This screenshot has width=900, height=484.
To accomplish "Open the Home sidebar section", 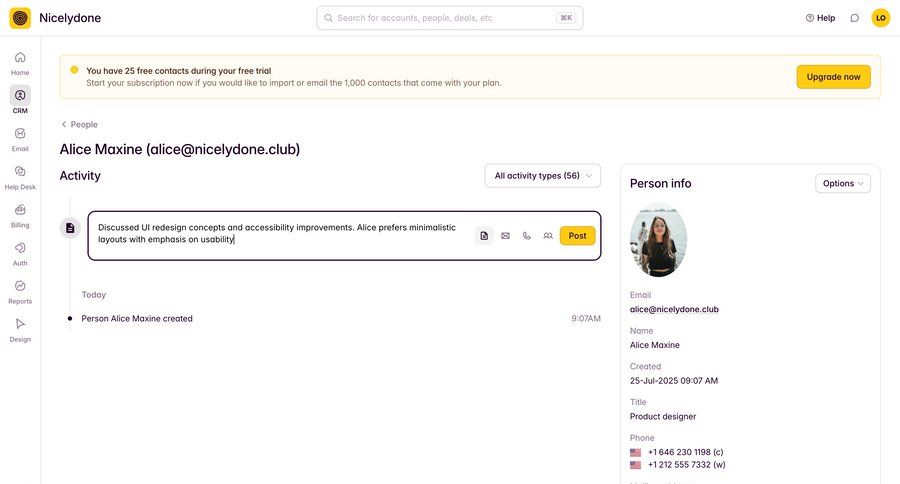I will point(20,63).
